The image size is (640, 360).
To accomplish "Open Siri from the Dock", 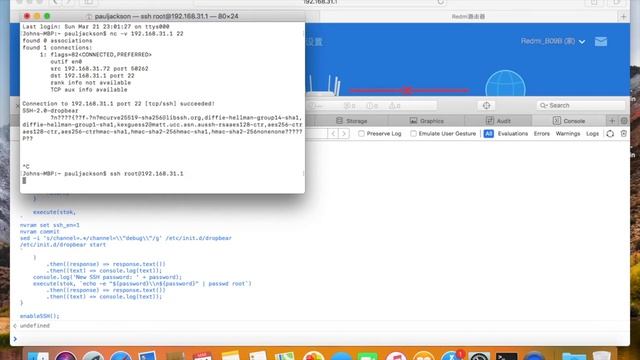I will point(66,357).
